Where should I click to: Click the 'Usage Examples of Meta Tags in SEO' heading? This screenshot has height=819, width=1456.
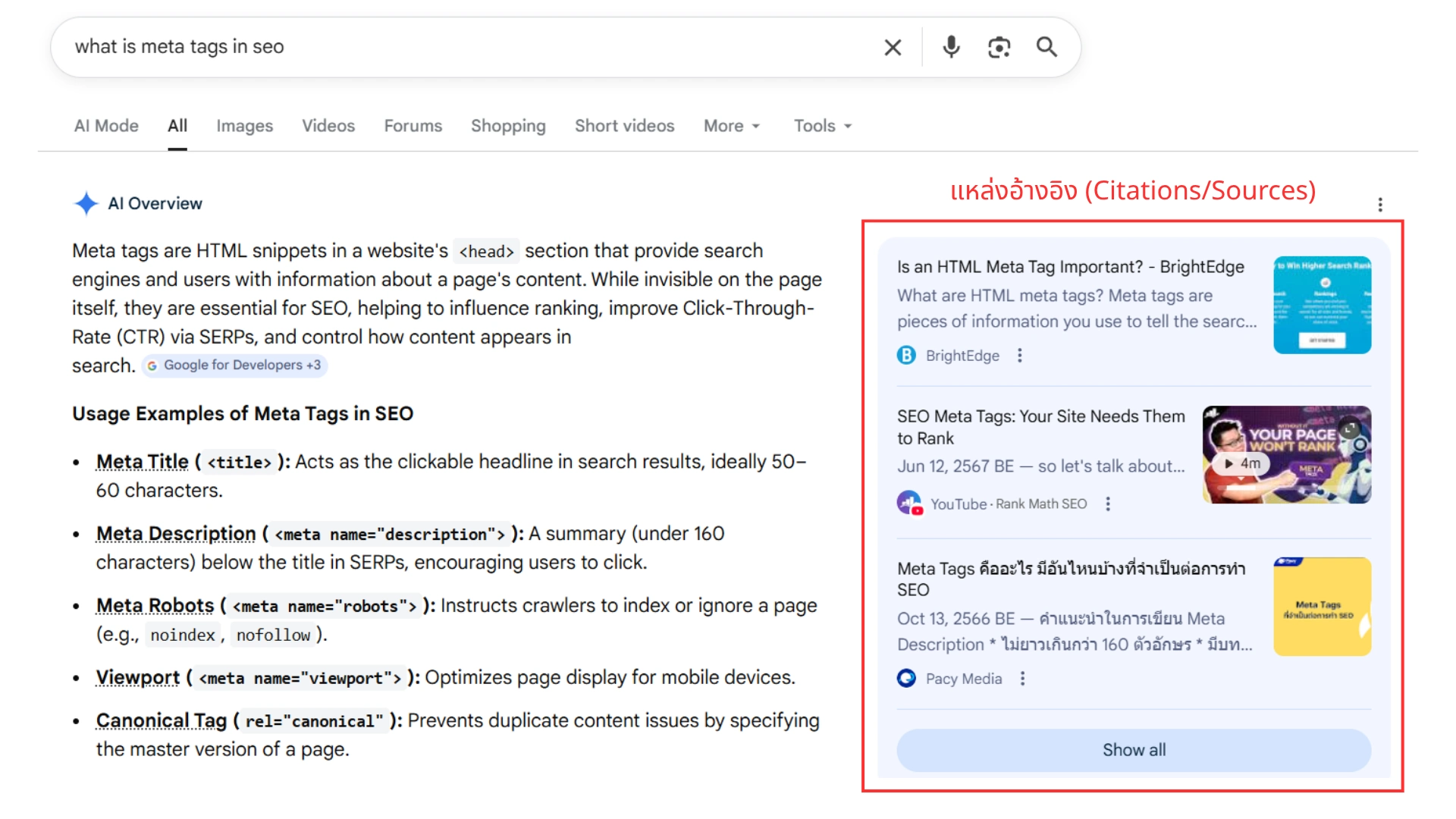243,414
